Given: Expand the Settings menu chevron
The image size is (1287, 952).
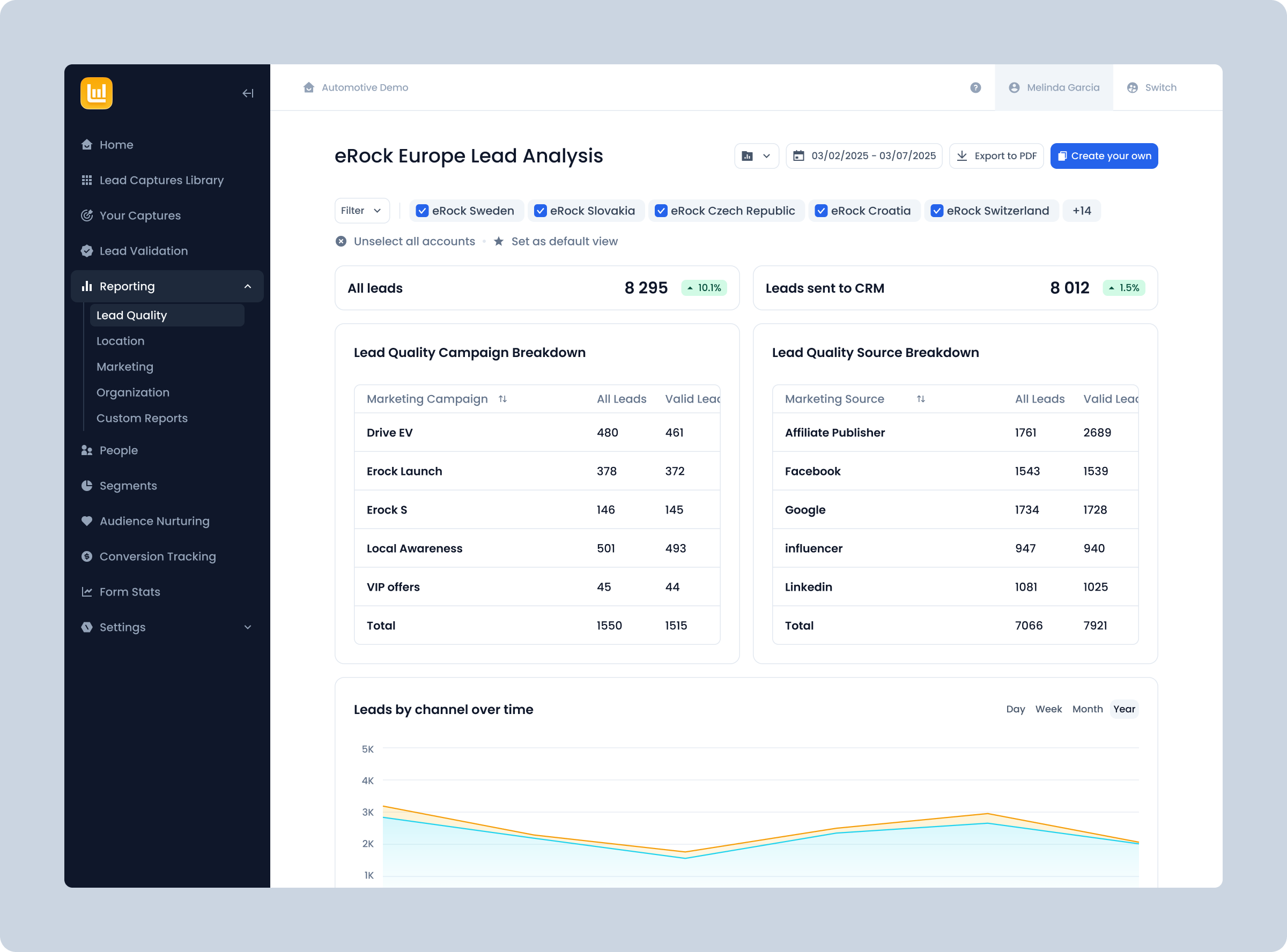Looking at the screenshot, I should pos(248,627).
